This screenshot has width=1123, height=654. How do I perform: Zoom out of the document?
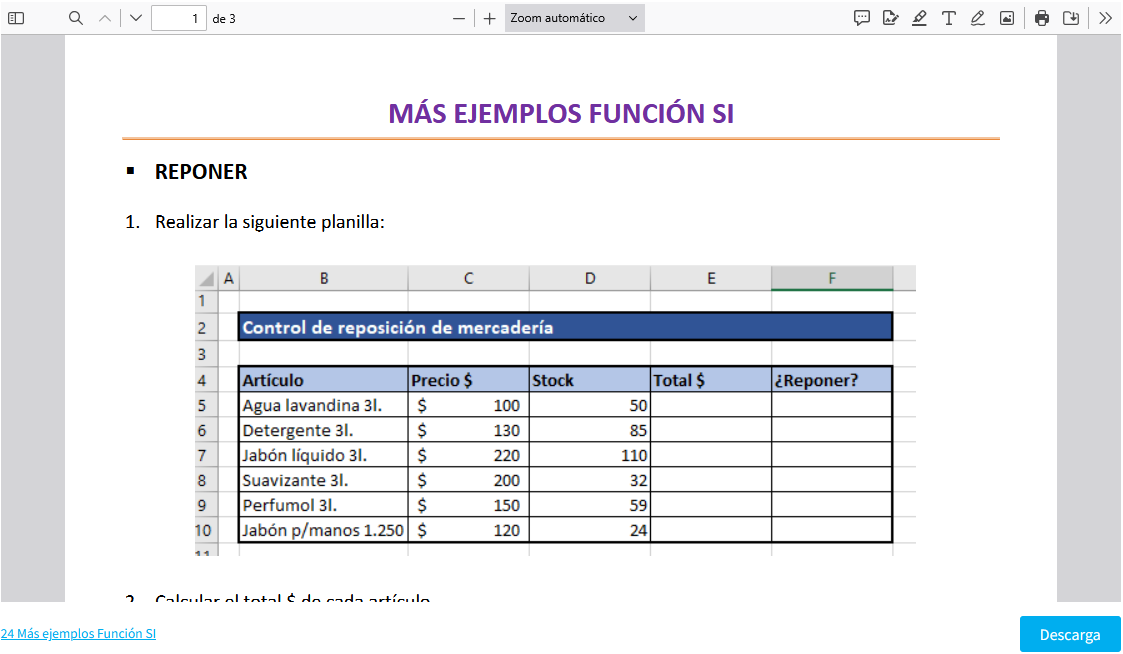(x=459, y=18)
